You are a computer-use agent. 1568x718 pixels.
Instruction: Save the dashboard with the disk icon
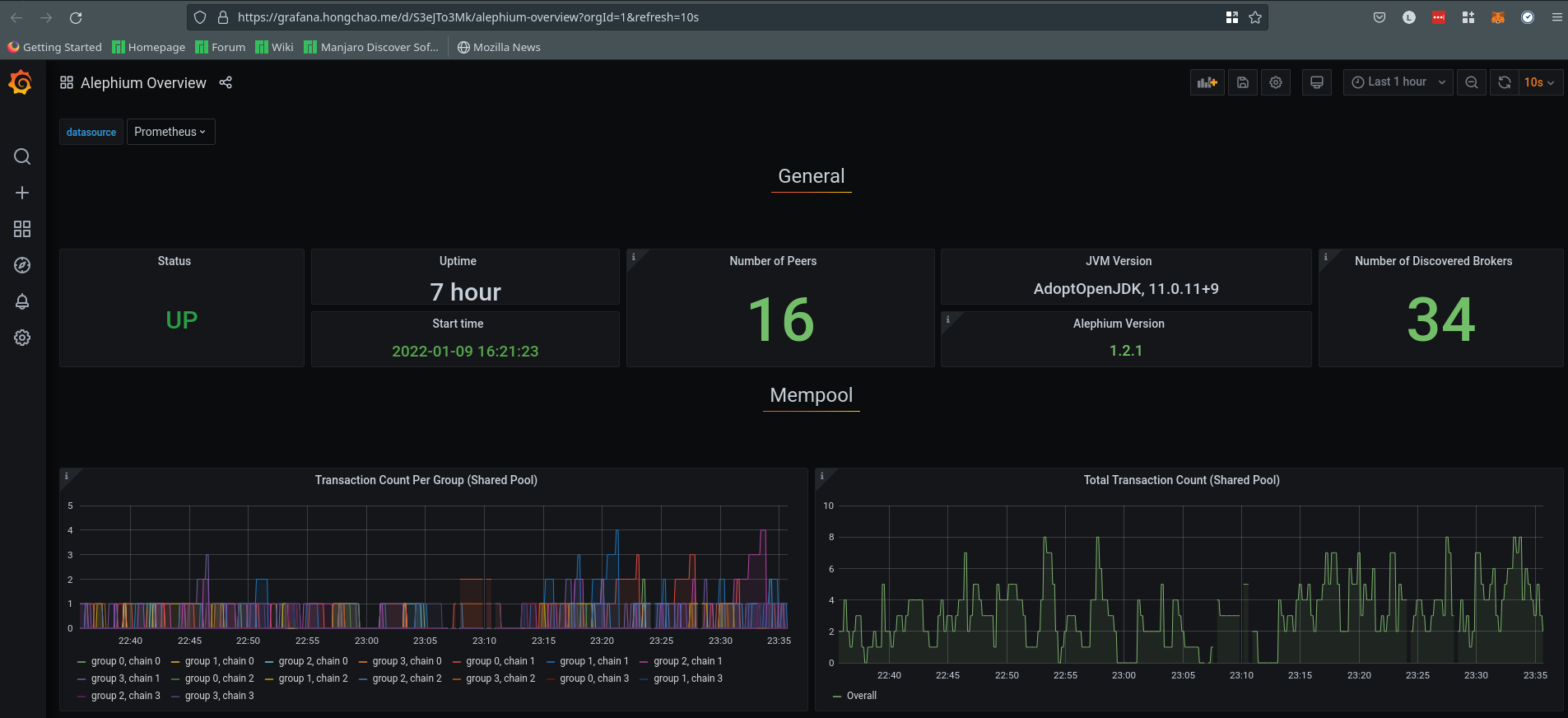pyautogui.click(x=1243, y=82)
